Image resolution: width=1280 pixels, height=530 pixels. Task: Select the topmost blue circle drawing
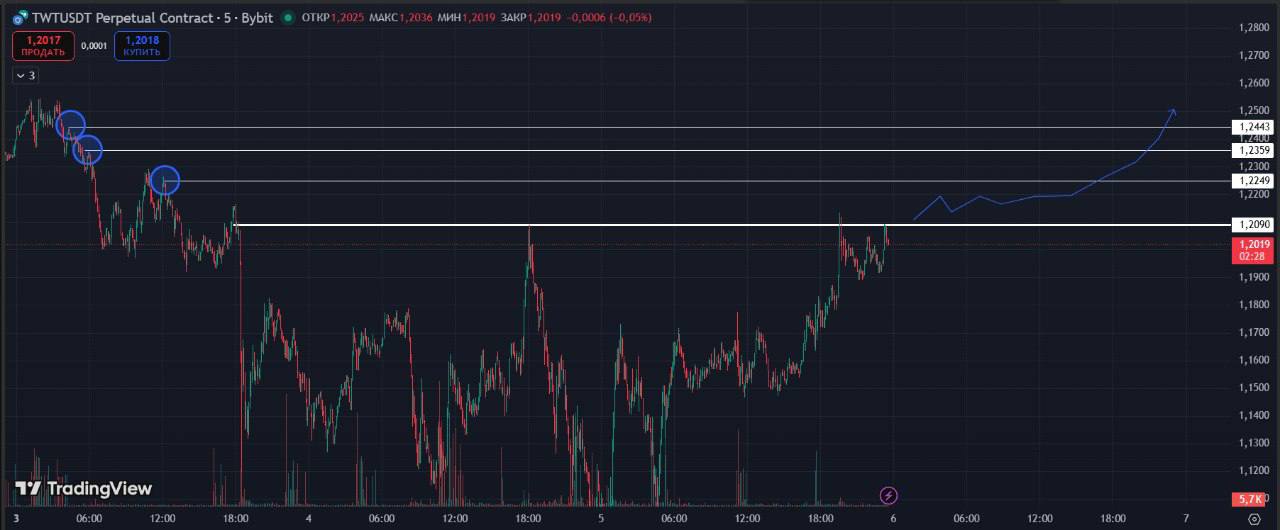(x=70, y=126)
